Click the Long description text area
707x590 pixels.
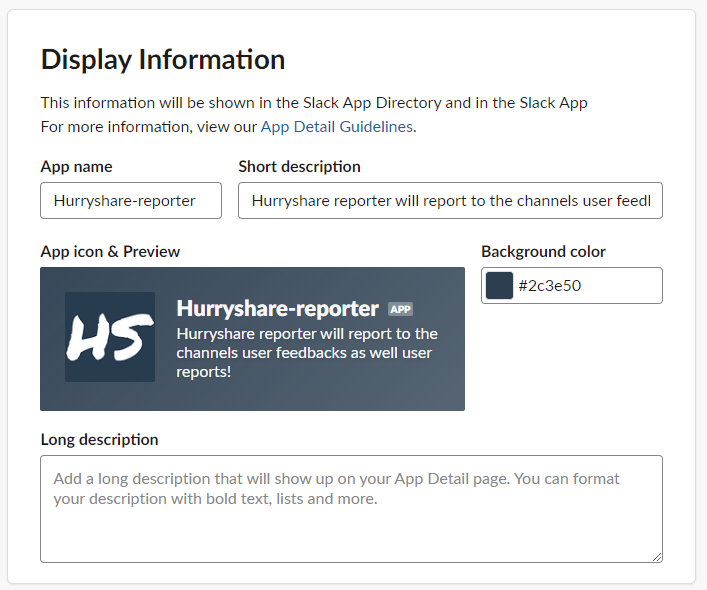click(x=351, y=509)
